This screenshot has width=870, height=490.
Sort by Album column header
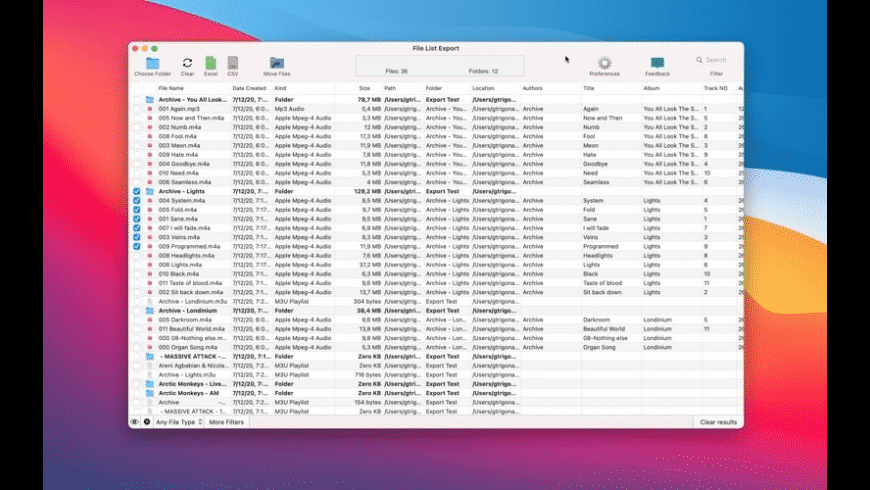(651, 88)
